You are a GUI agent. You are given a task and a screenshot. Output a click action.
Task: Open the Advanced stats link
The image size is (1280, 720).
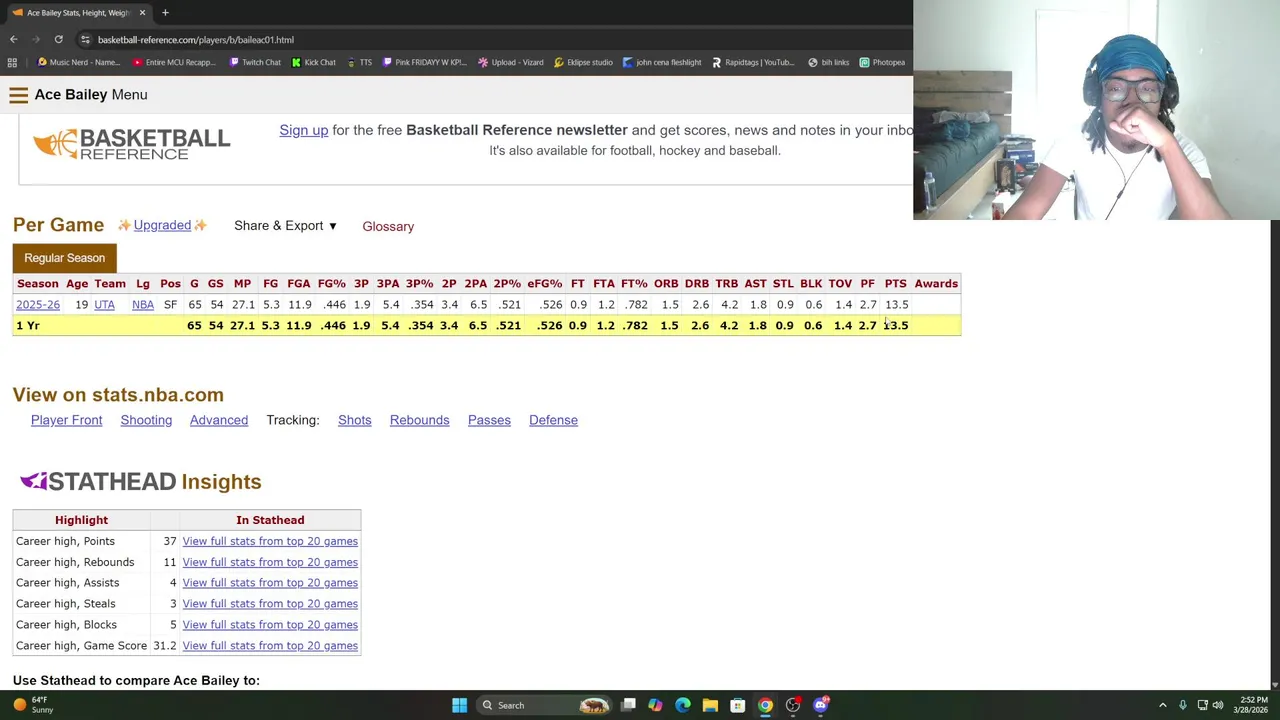[x=219, y=420]
